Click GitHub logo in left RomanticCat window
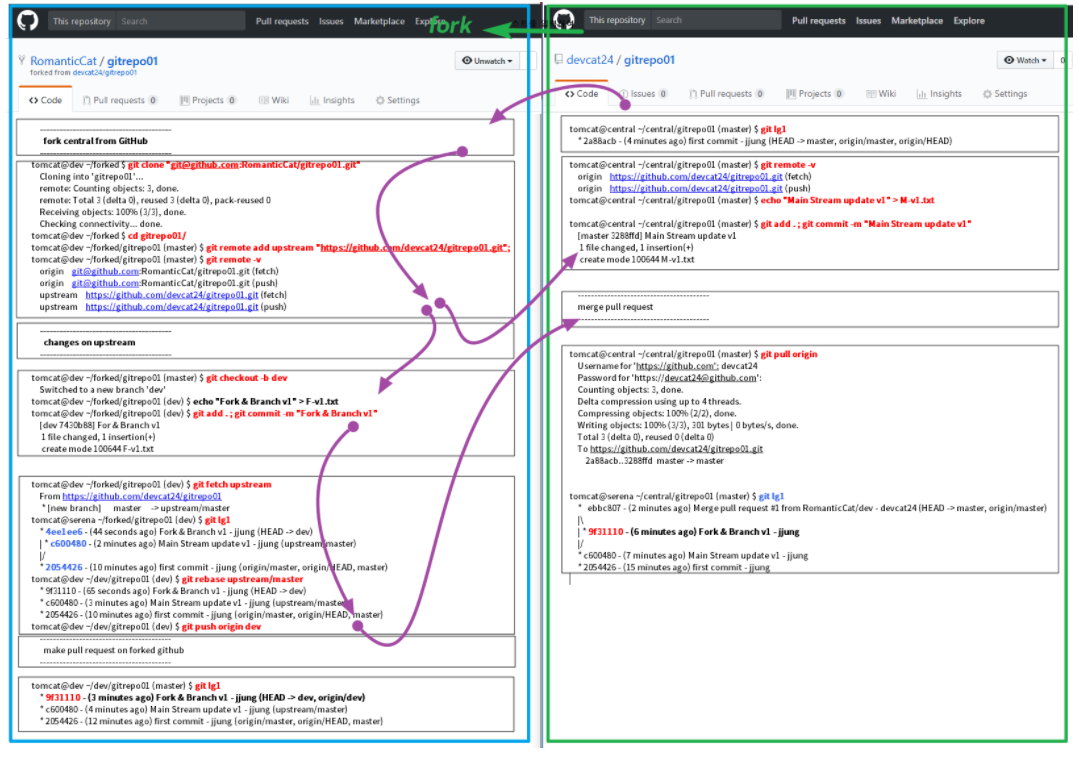 (x=28, y=21)
